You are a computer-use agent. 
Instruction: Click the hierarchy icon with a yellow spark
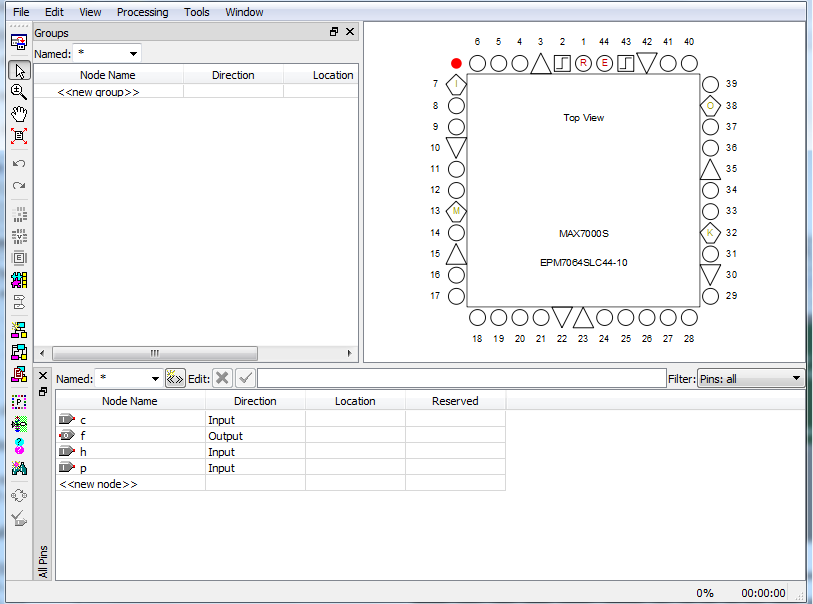(x=19, y=330)
